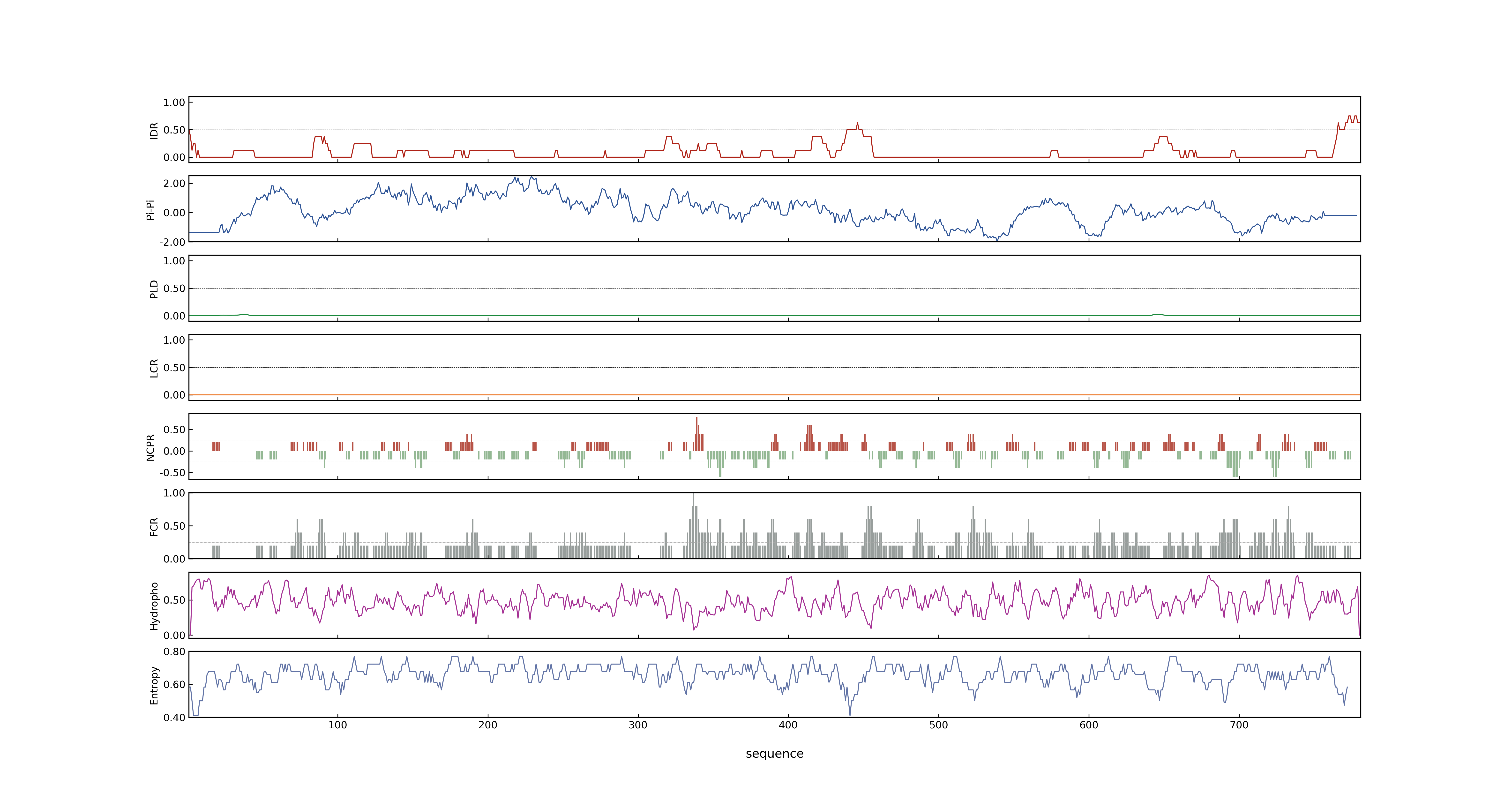Click the x-axis tick label 600
The width and height of the screenshot is (1512, 806).
point(1089,725)
